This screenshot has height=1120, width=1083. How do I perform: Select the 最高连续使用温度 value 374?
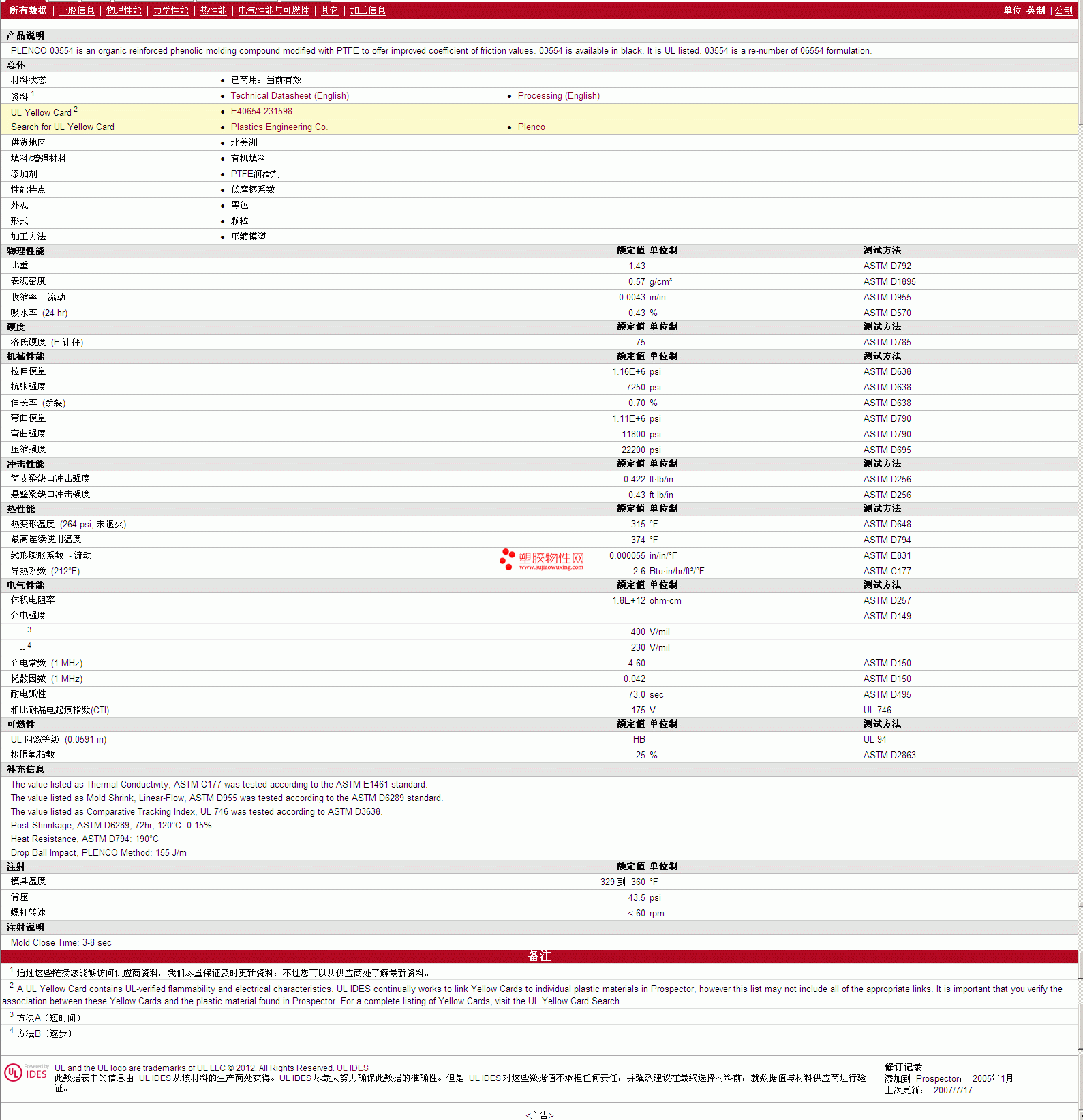(x=638, y=540)
